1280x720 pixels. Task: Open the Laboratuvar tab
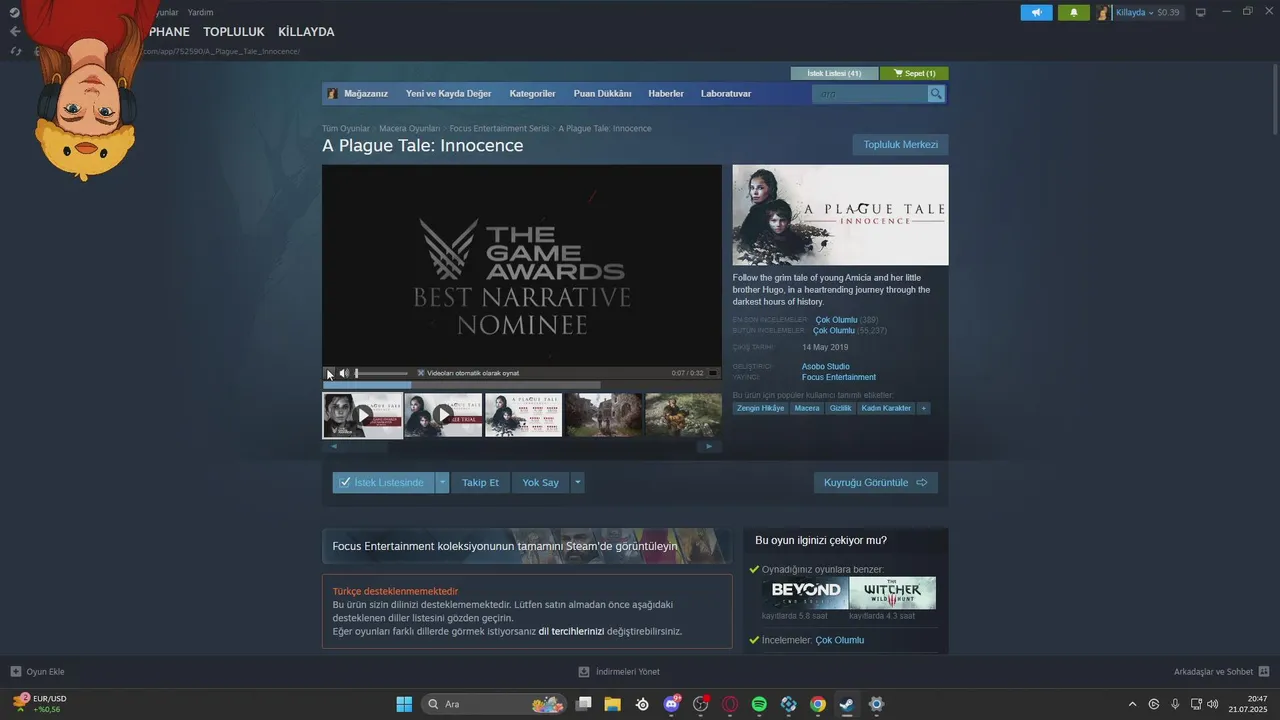(x=726, y=94)
